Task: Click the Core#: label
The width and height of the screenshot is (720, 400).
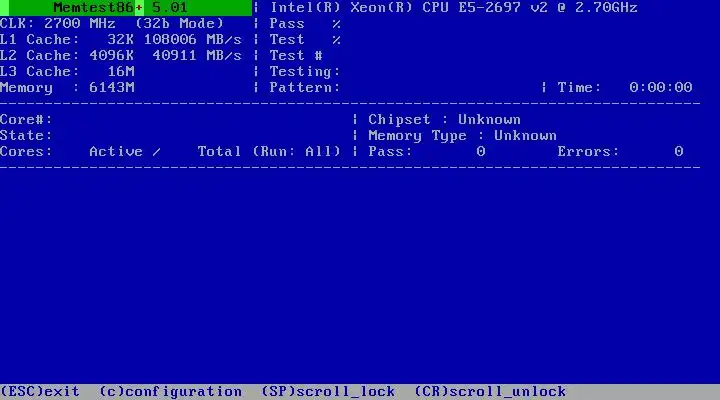Action: coord(26,119)
